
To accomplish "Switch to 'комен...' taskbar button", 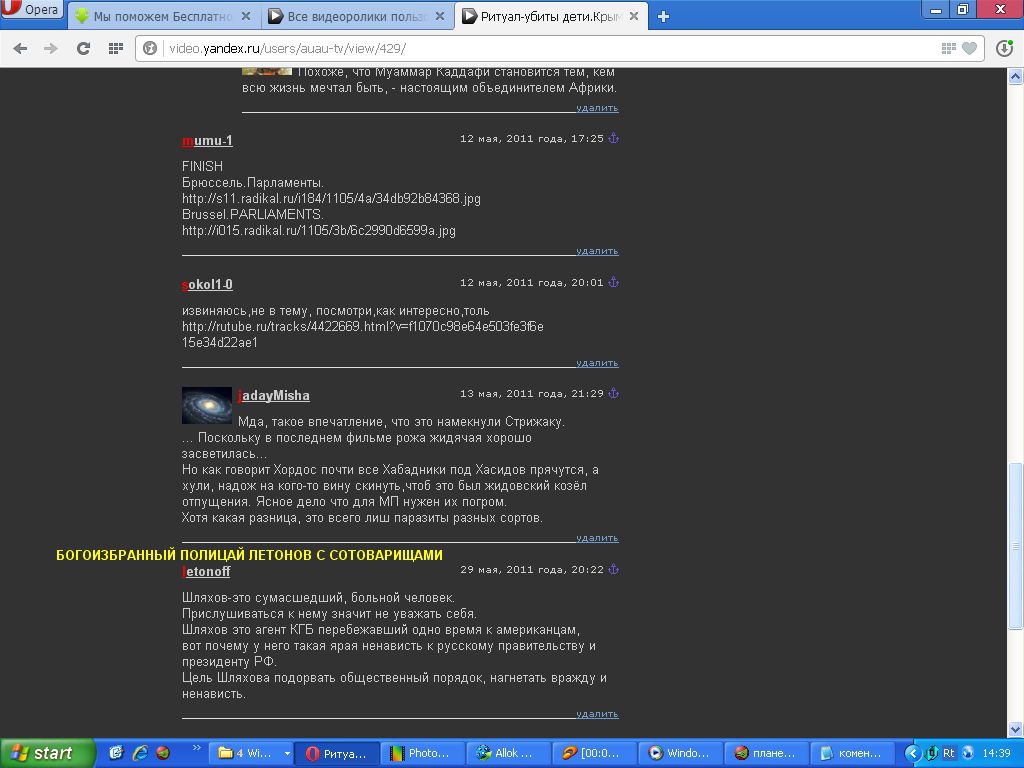I will pos(852,754).
